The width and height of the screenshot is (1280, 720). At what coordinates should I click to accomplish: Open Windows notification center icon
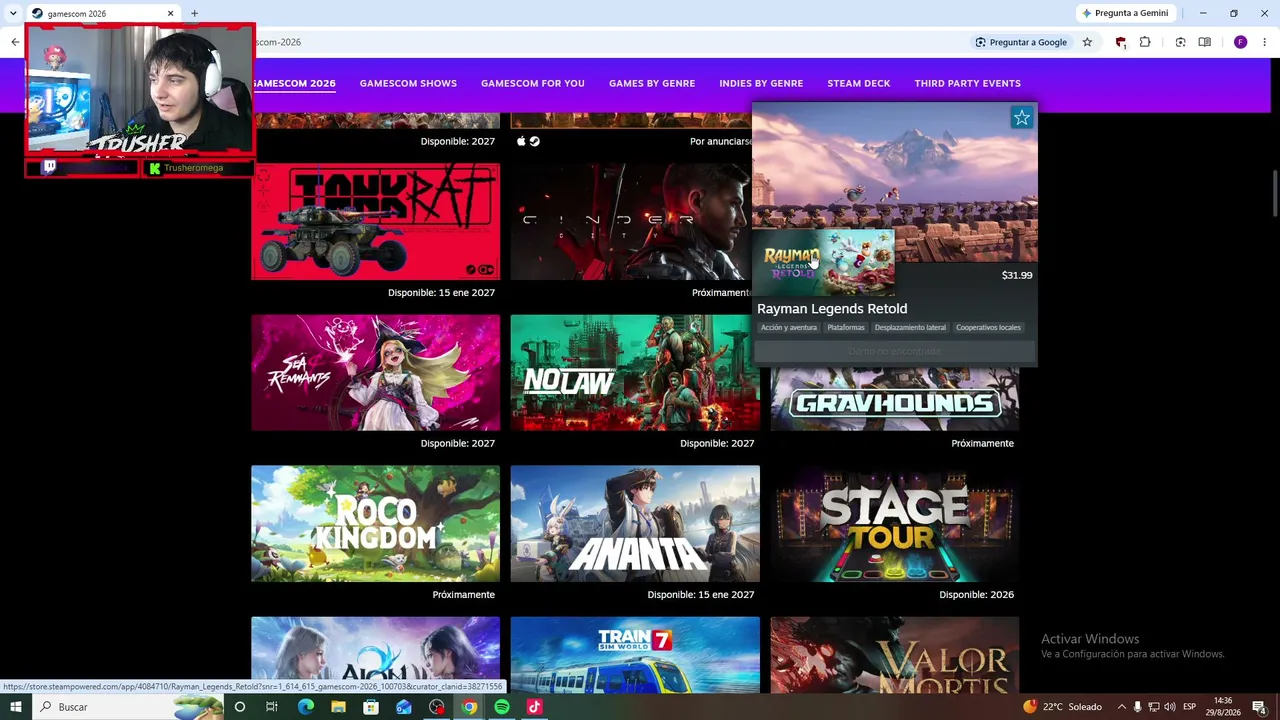[x=1259, y=707]
